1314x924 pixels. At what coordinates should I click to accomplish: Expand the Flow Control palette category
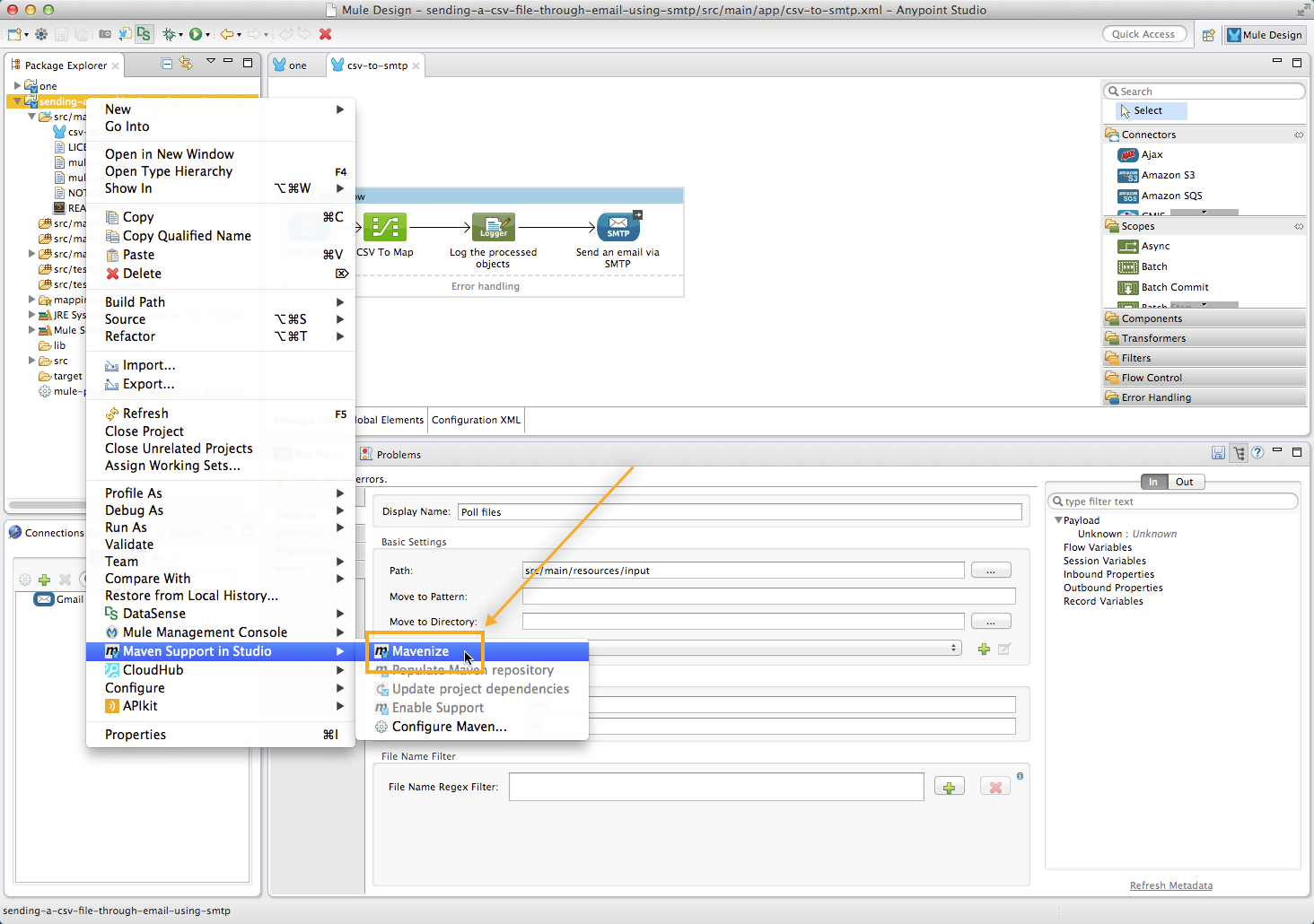[1152, 378]
